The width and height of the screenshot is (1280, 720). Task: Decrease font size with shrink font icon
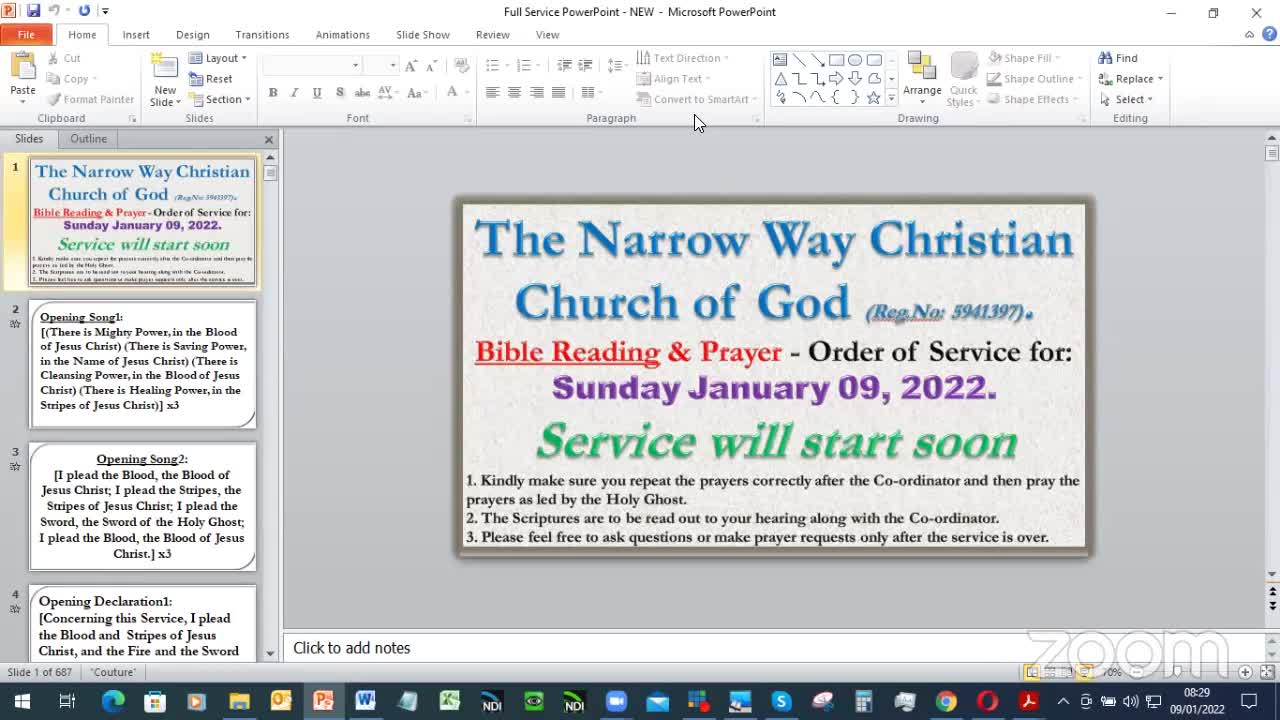(432, 66)
